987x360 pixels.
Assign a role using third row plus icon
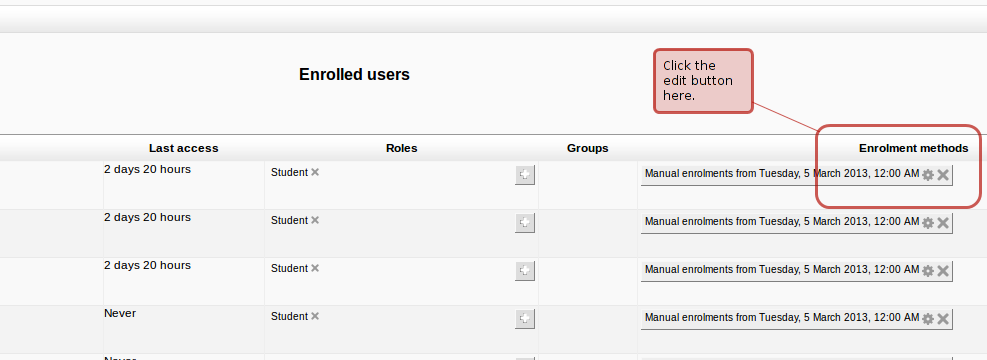click(x=525, y=271)
